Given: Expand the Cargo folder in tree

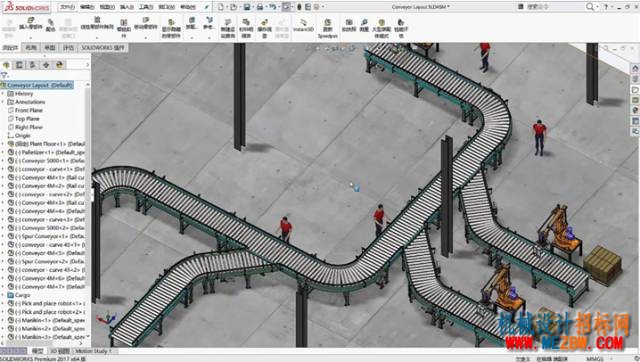Looking at the screenshot, I should point(3,295).
